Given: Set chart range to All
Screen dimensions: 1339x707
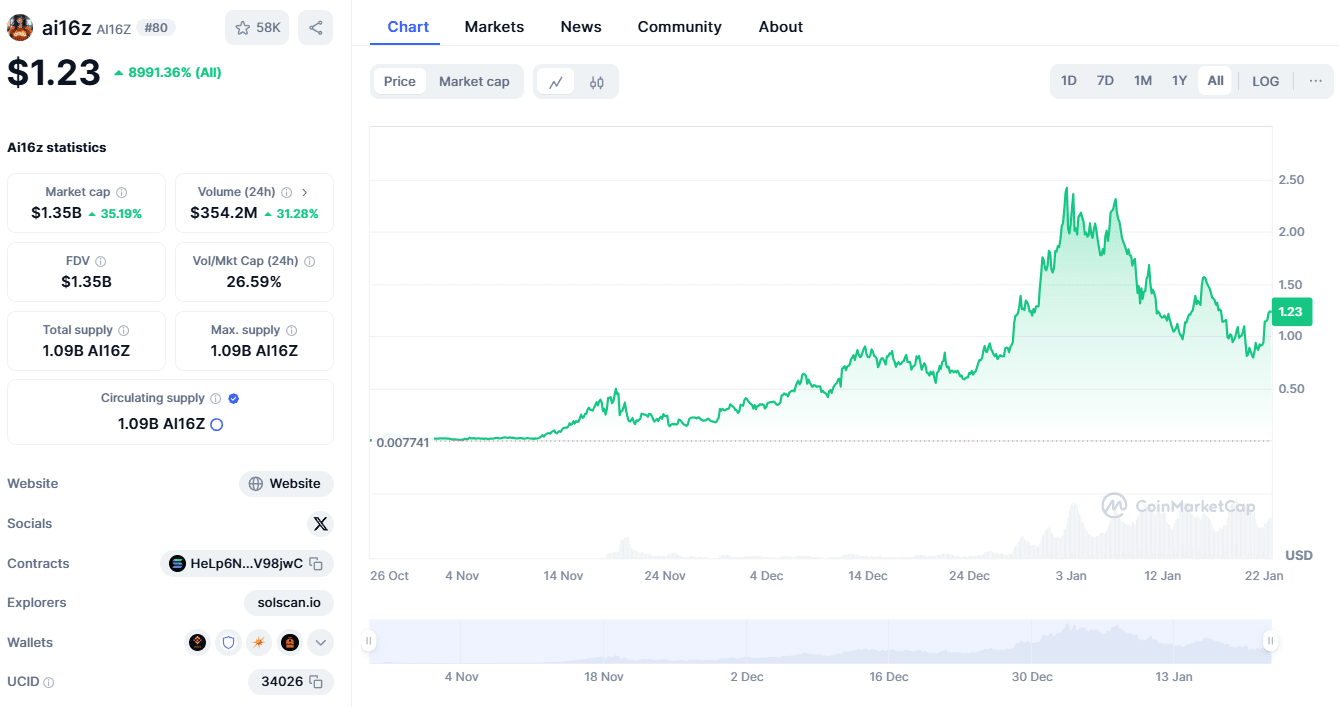Looking at the screenshot, I should (x=1215, y=81).
